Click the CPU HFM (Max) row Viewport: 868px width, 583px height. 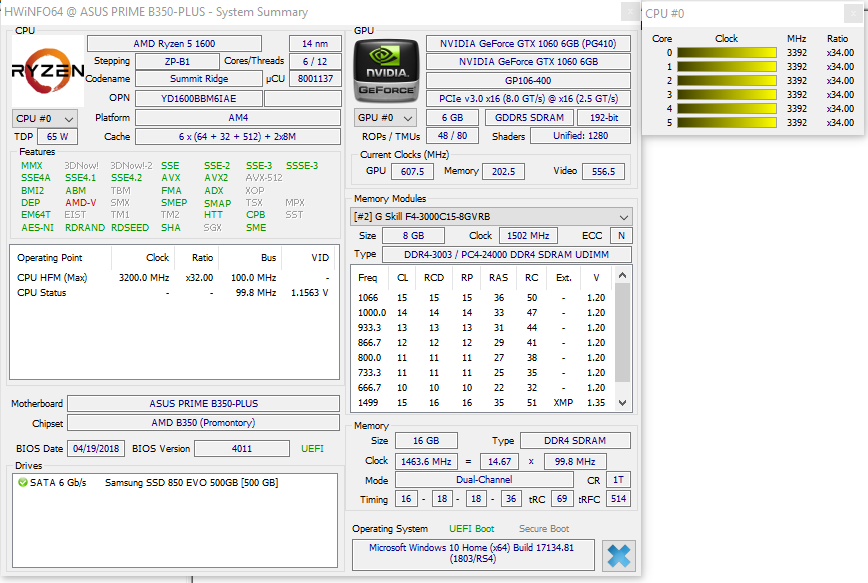pyautogui.click(x=173, y=277)
